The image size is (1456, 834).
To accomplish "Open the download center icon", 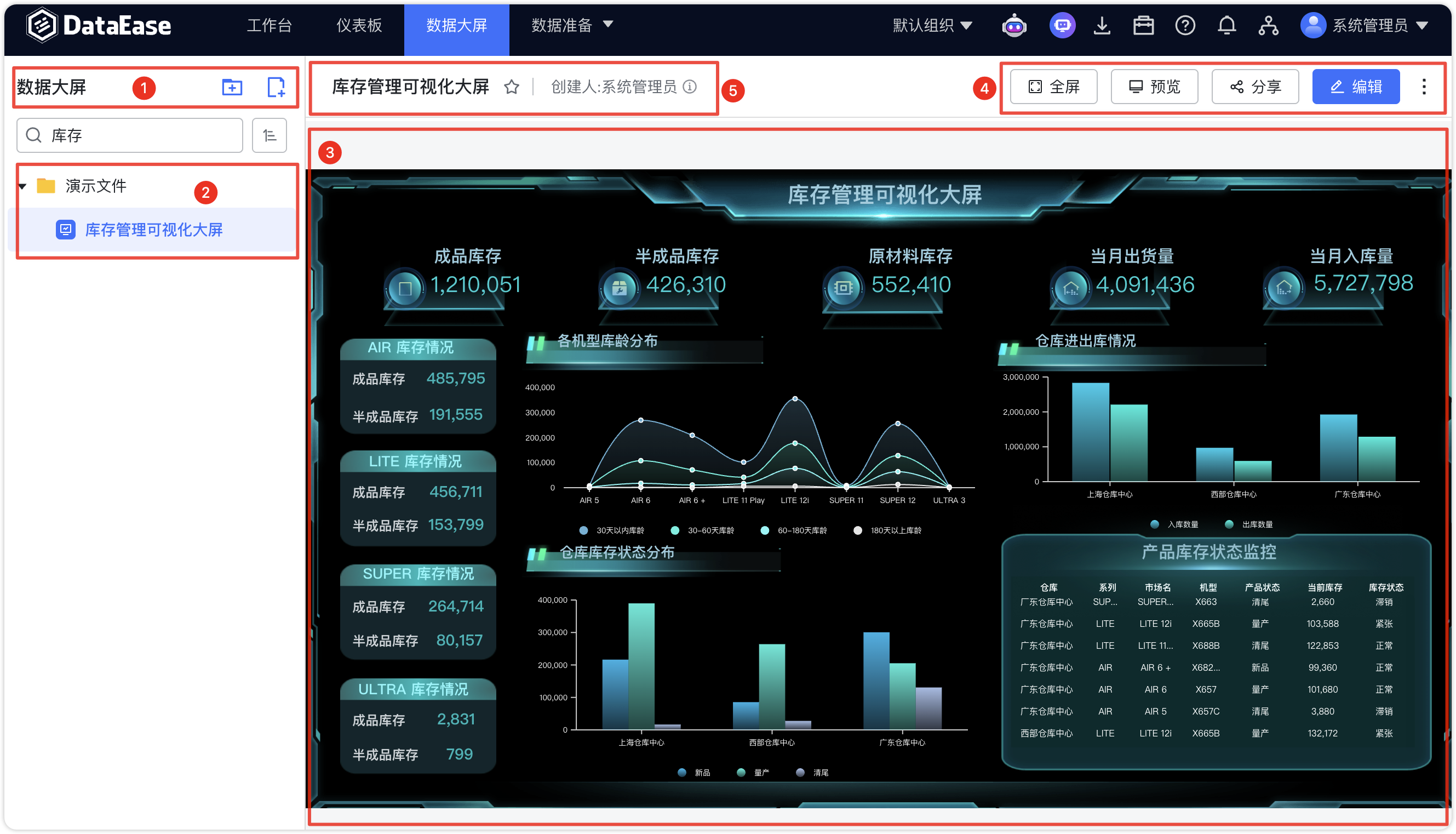I will (1102, 25).
